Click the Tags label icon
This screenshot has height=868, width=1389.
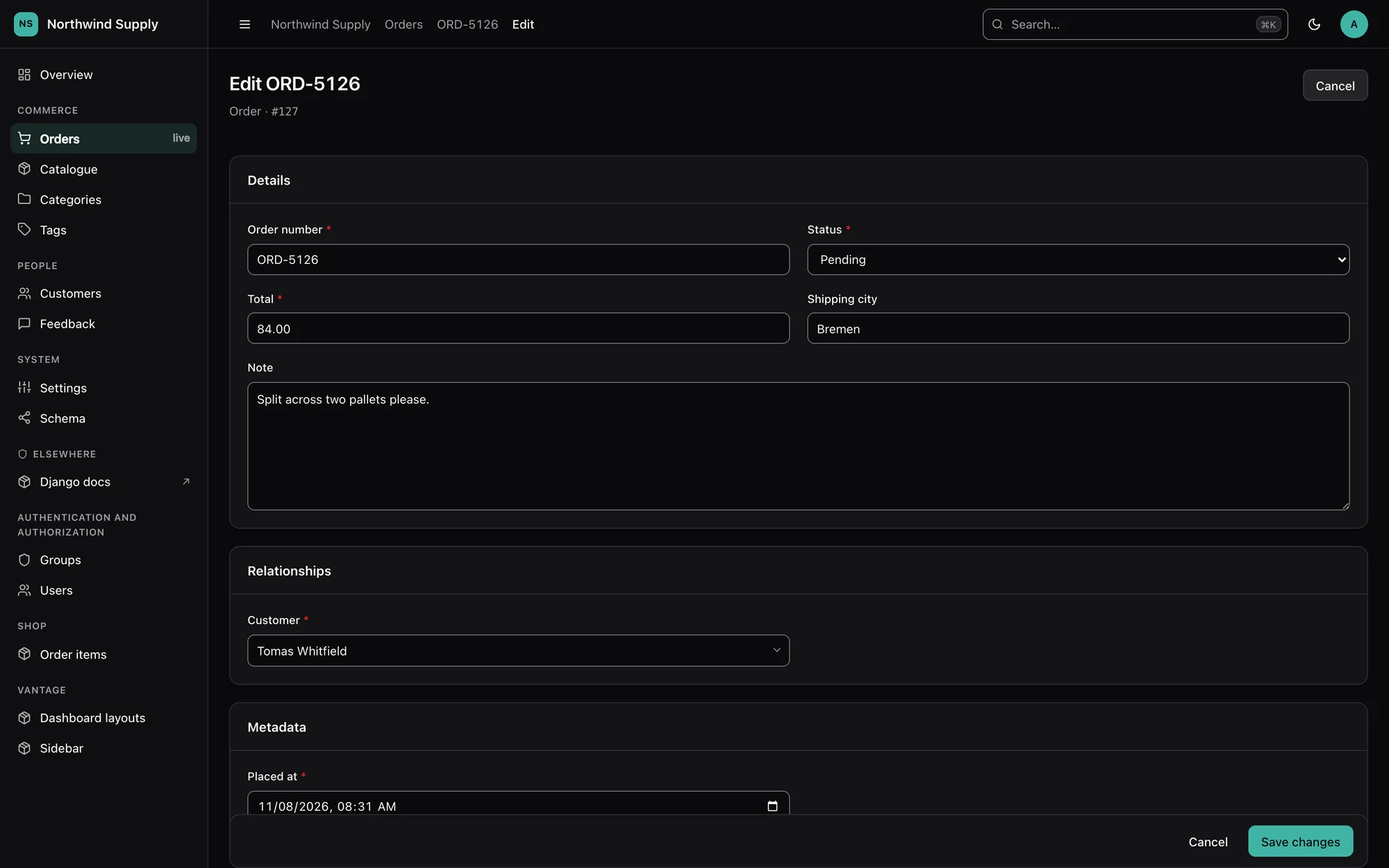pos(24,229)
